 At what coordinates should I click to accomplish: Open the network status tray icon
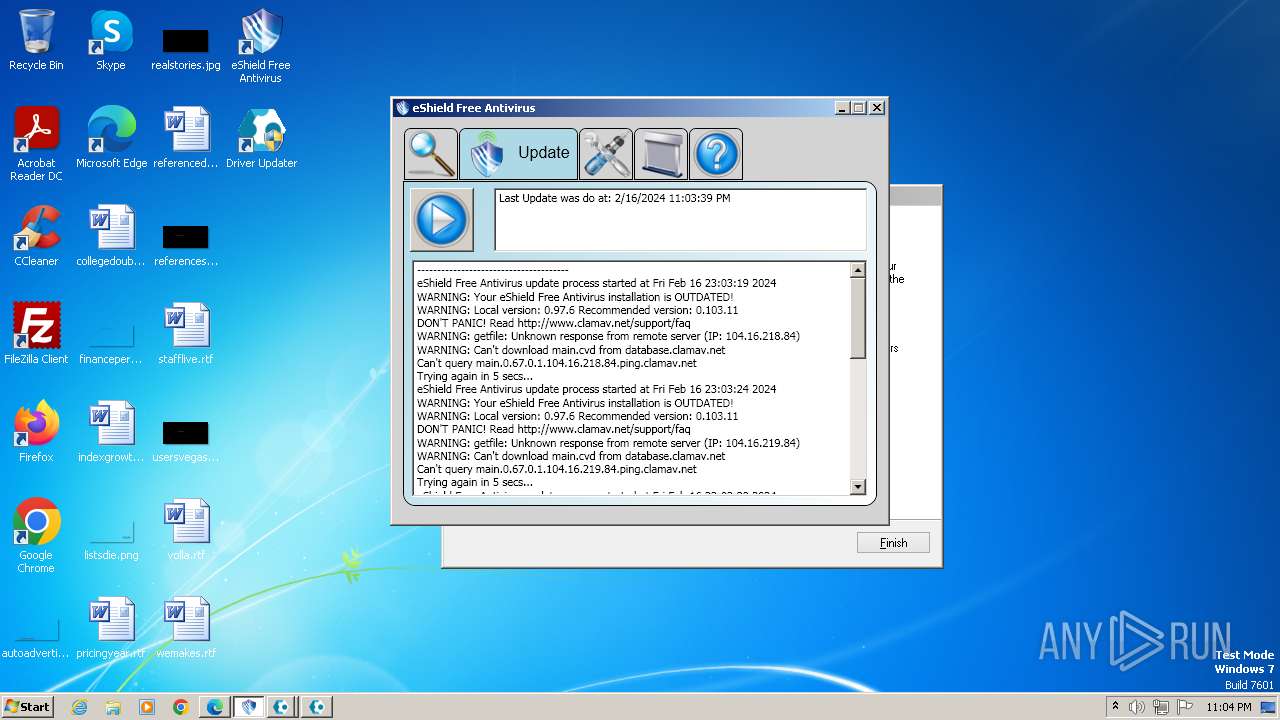click(1160, 707)
